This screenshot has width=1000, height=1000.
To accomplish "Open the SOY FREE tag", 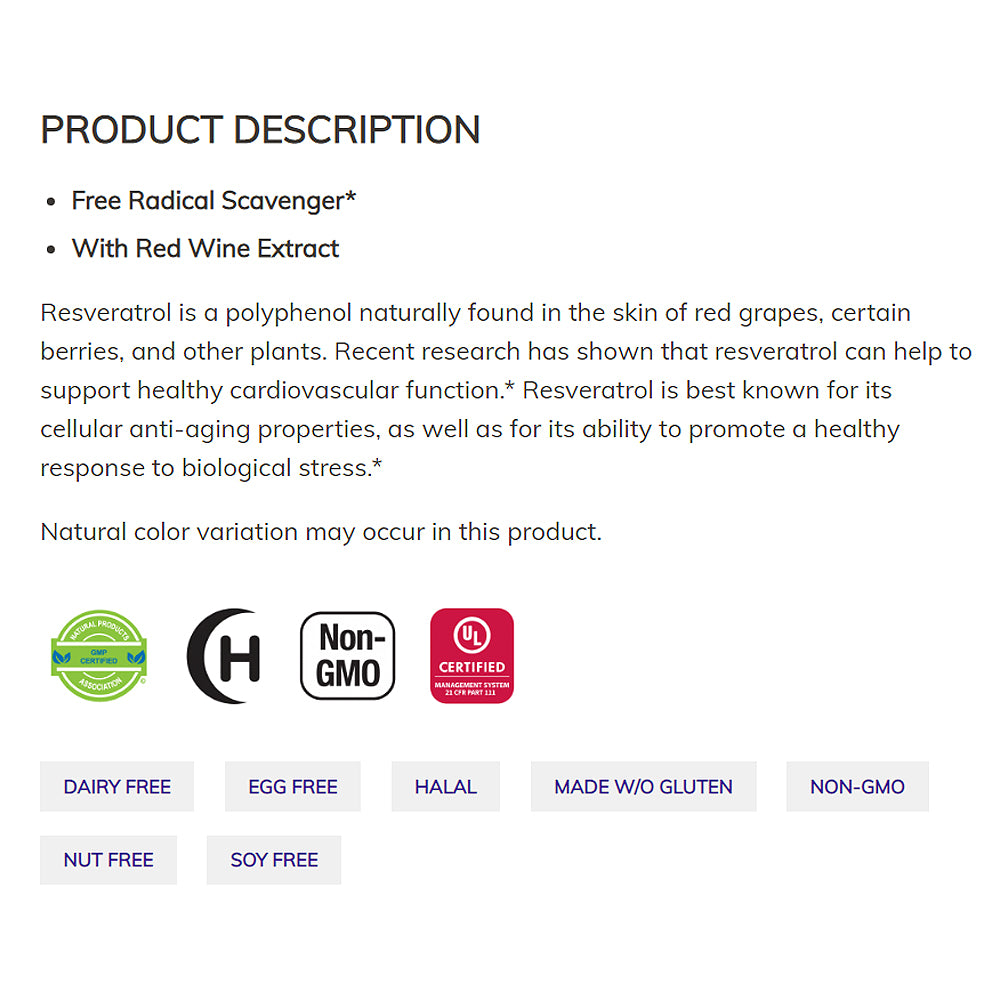I will [x=274, y=860].
